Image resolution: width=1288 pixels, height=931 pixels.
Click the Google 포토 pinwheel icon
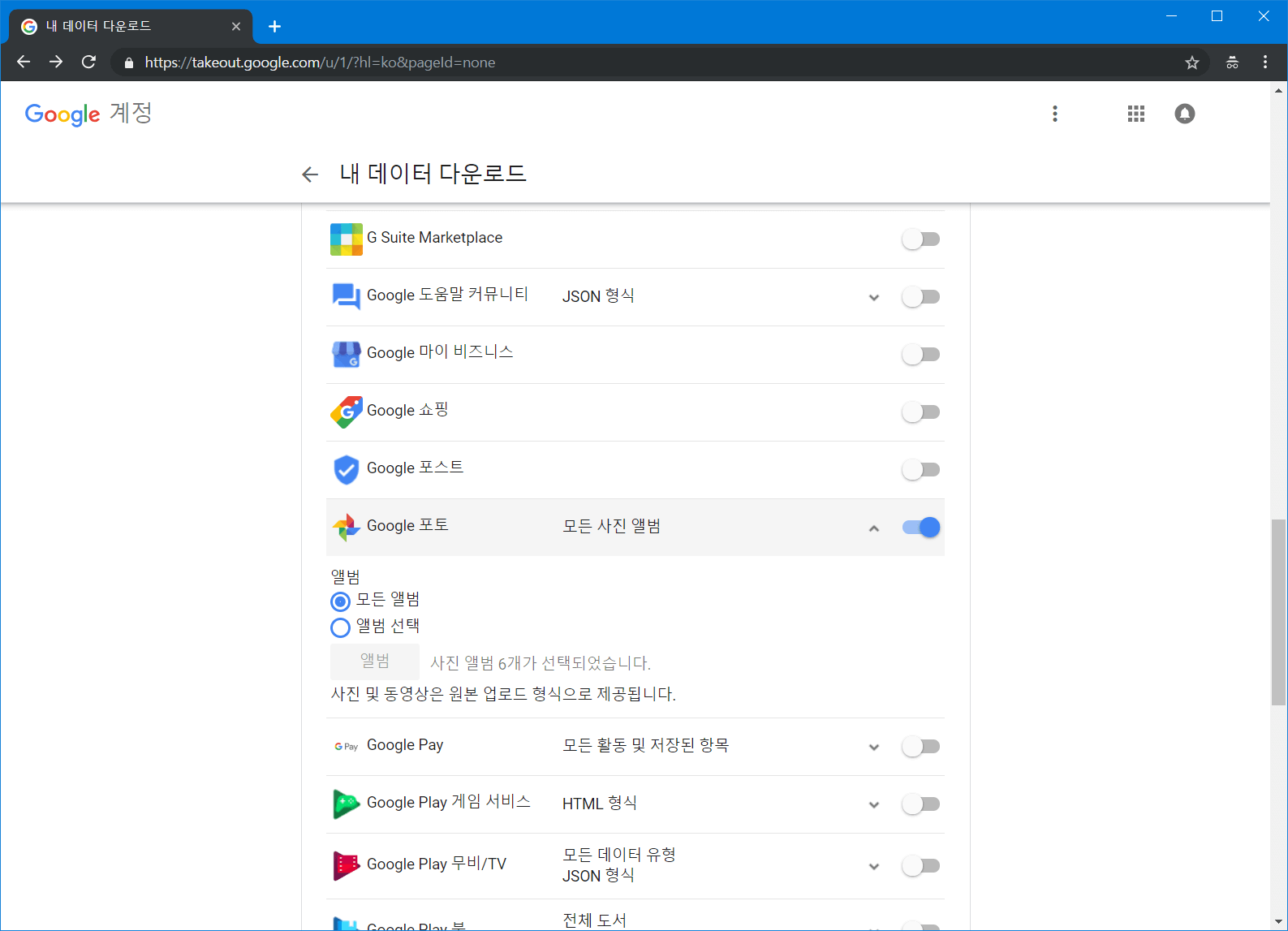347,527
